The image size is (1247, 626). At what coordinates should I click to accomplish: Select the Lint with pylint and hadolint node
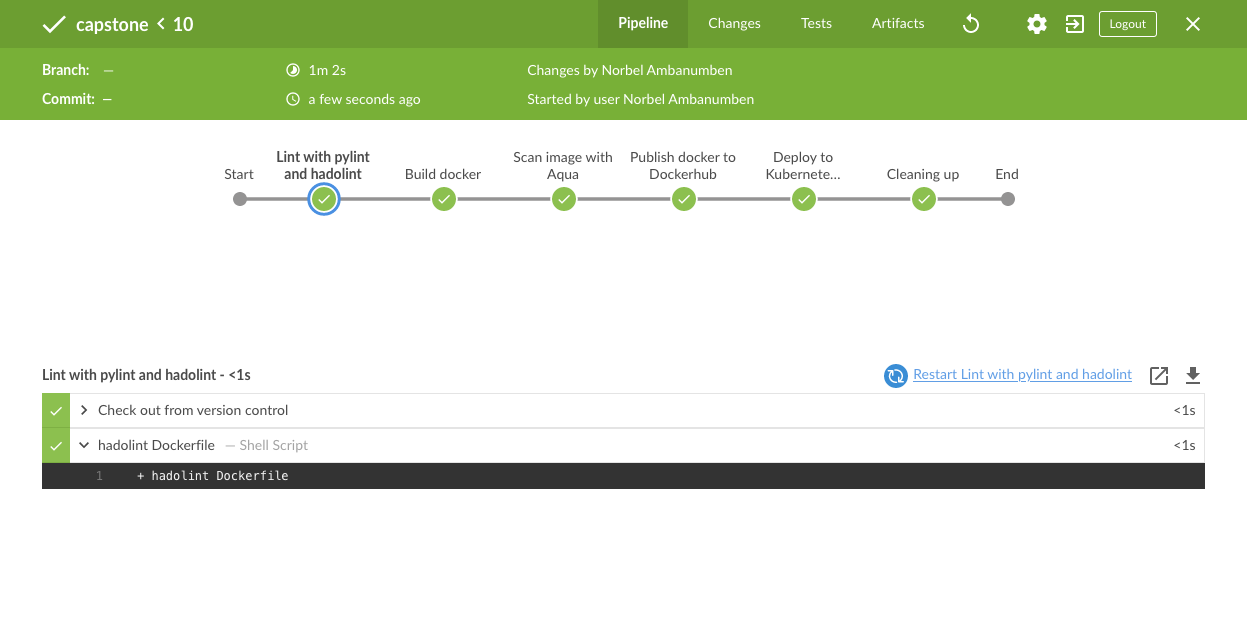[x=323, y=200]
